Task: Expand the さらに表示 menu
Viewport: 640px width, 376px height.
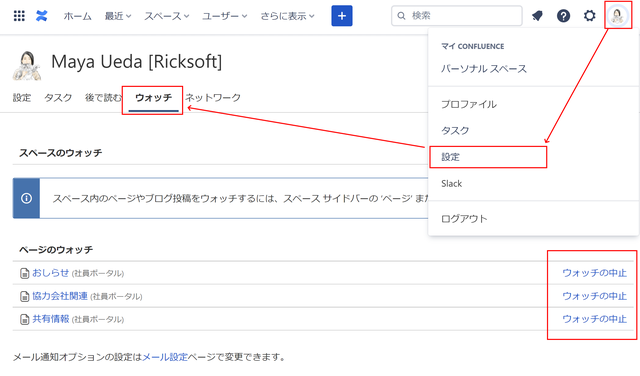Action: (287, 16)
